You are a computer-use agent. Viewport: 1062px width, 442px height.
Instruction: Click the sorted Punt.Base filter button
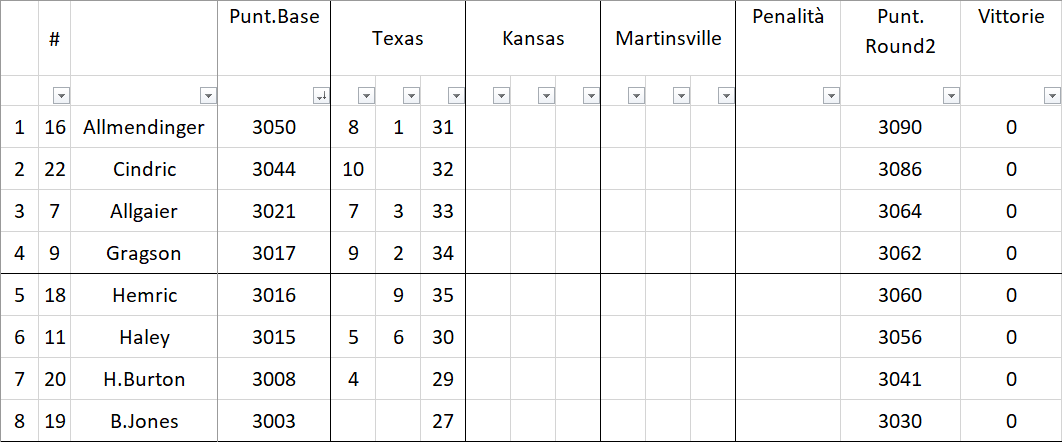[320, 95]
